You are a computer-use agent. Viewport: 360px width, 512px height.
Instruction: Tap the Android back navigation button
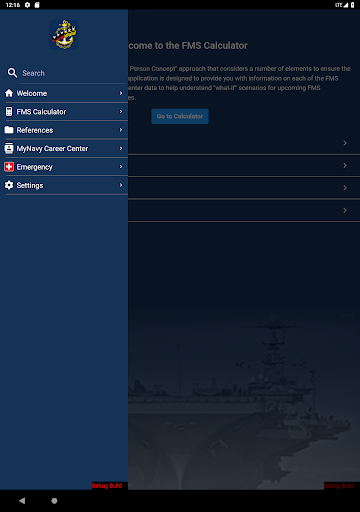point(22,501)
